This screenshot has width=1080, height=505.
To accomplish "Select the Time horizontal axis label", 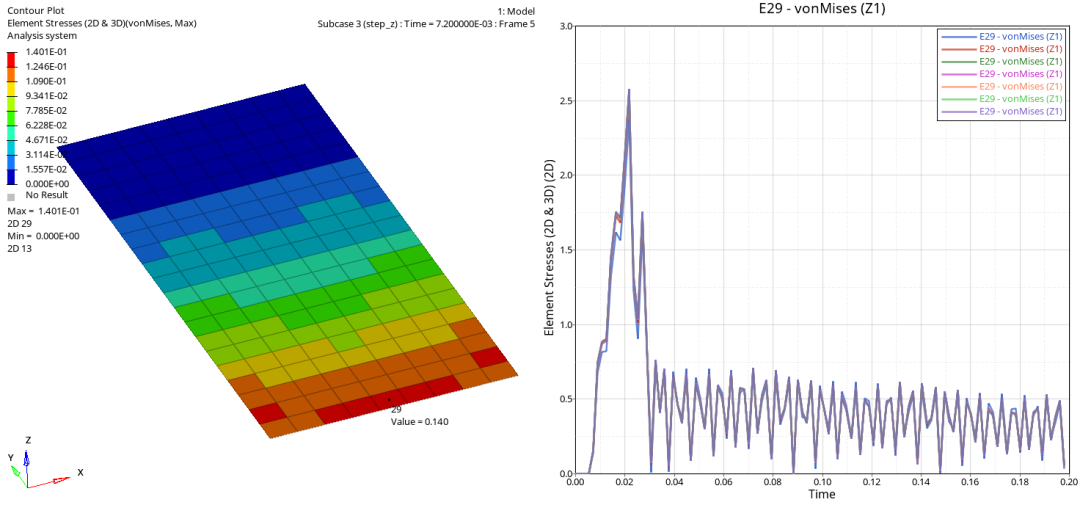I will click(822, 494).
